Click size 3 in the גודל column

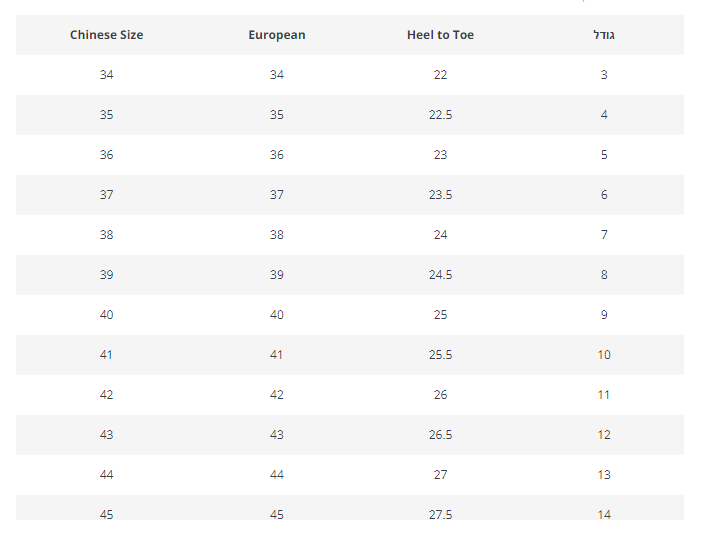click(604, 75)
